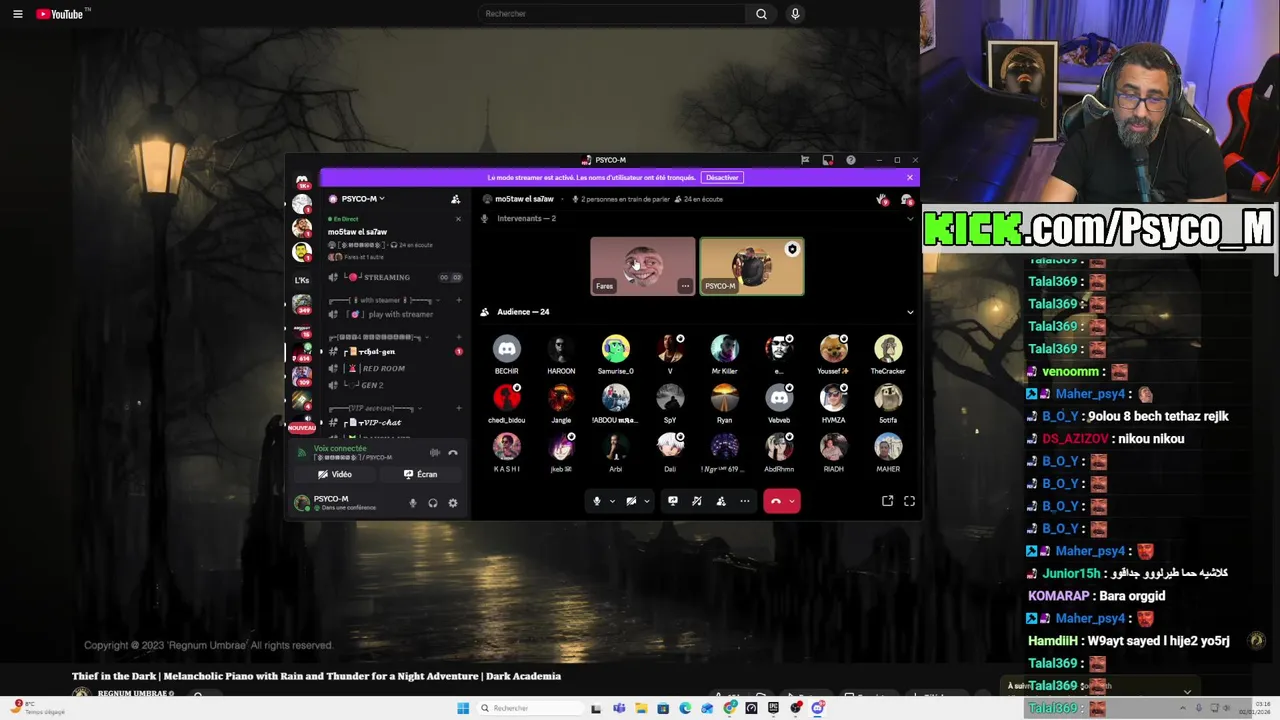Click MAHER audience avatar

point(888,447)
